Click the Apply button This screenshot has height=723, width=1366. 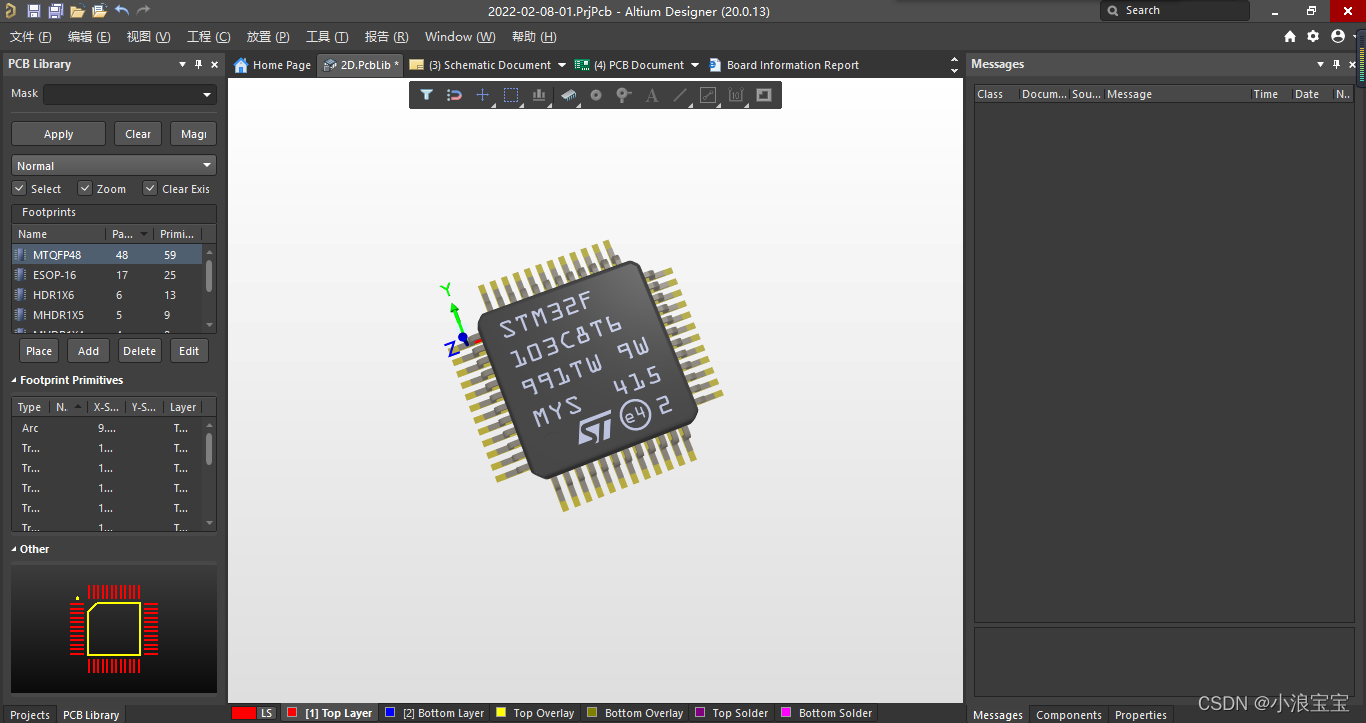pyautogui.click(x=58, y=134)
